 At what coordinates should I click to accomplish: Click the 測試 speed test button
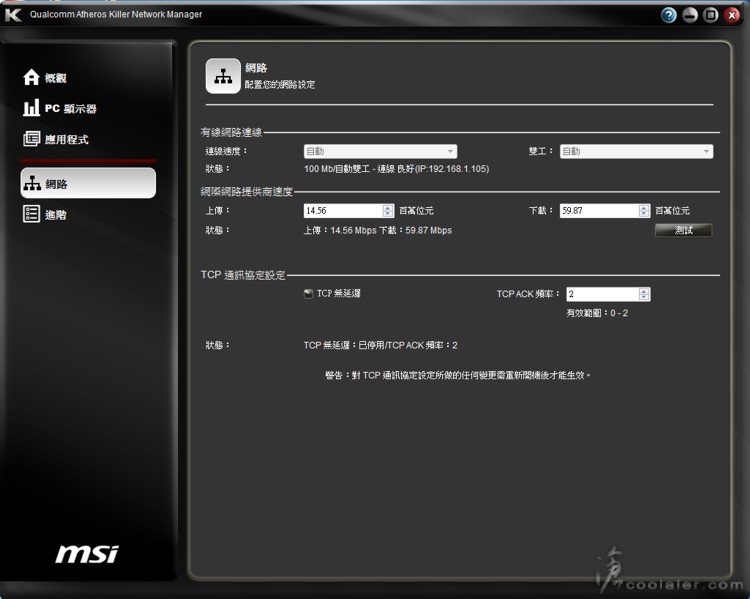pyautogui.click(x=684, y=230)
